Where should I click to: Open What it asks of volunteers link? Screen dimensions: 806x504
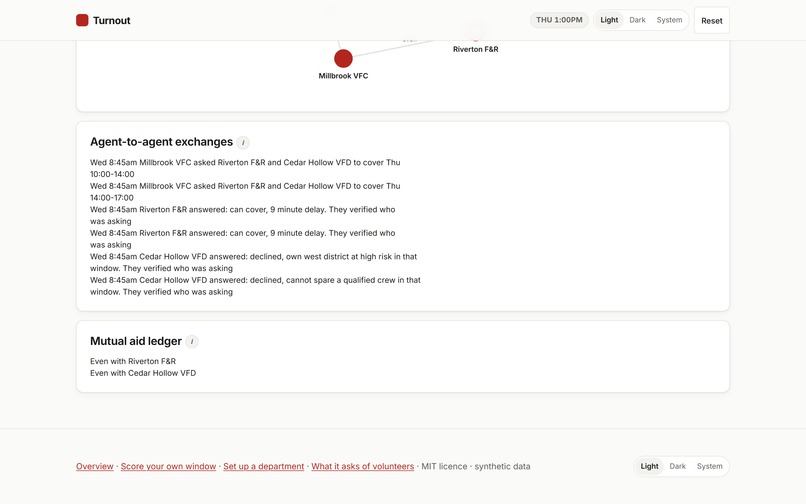tap(362, 466)
